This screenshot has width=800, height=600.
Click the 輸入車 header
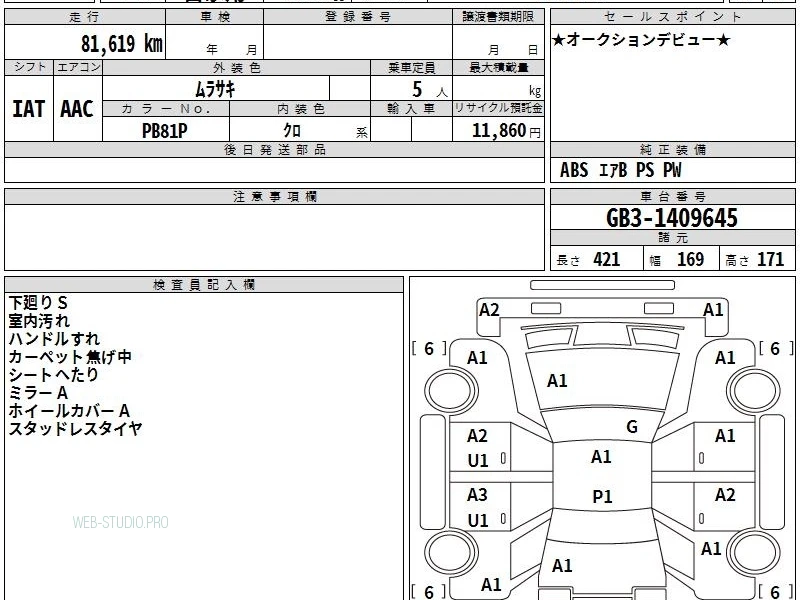point(411,109)
